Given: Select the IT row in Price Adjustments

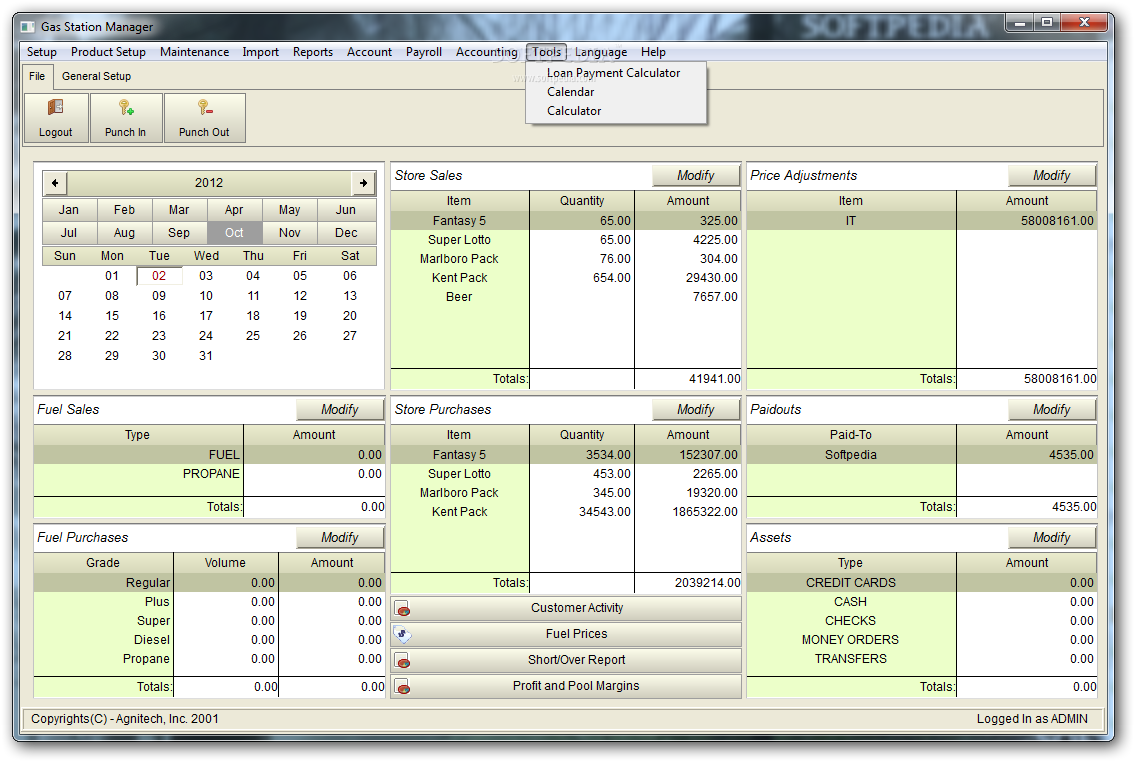Looking at the screenshot, I should [x=921, y=221].
